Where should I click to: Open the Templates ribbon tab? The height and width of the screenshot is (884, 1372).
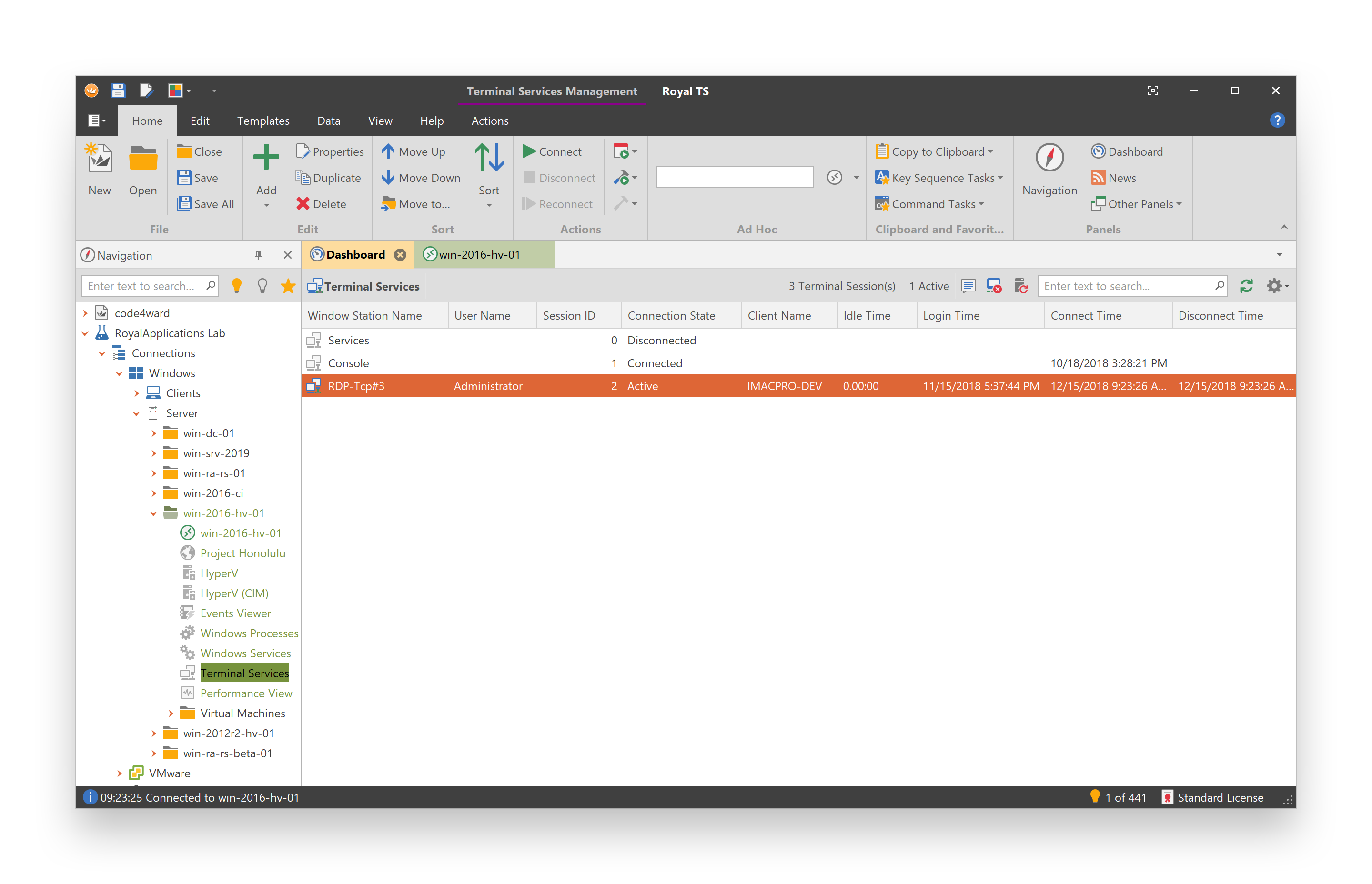tap(263, 121)
